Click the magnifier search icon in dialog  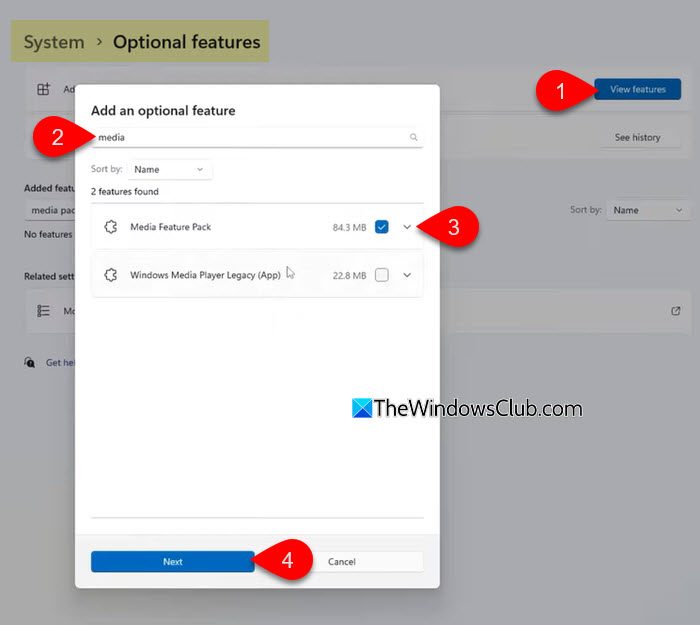413,137
